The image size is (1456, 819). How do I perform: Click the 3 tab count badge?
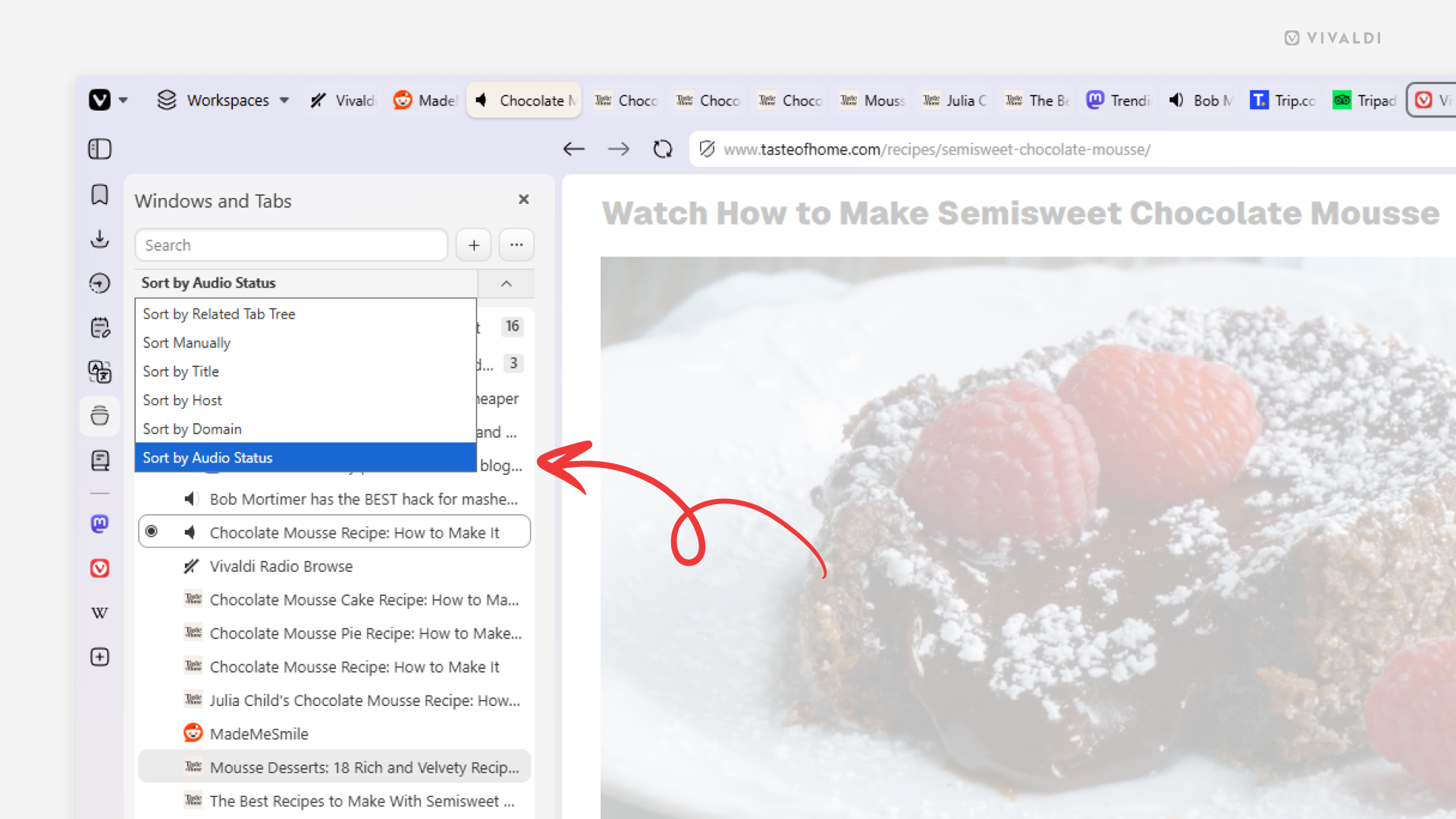click(513, 363)
